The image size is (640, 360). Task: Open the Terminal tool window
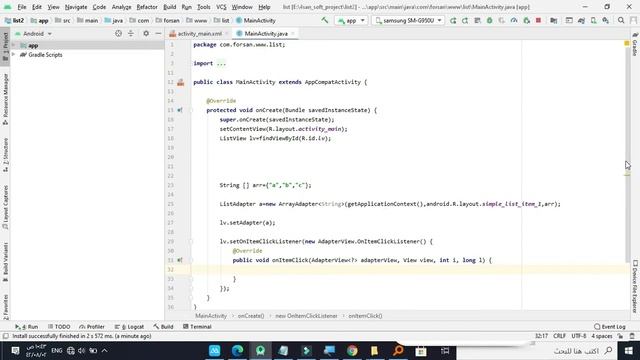click(197, 327)
